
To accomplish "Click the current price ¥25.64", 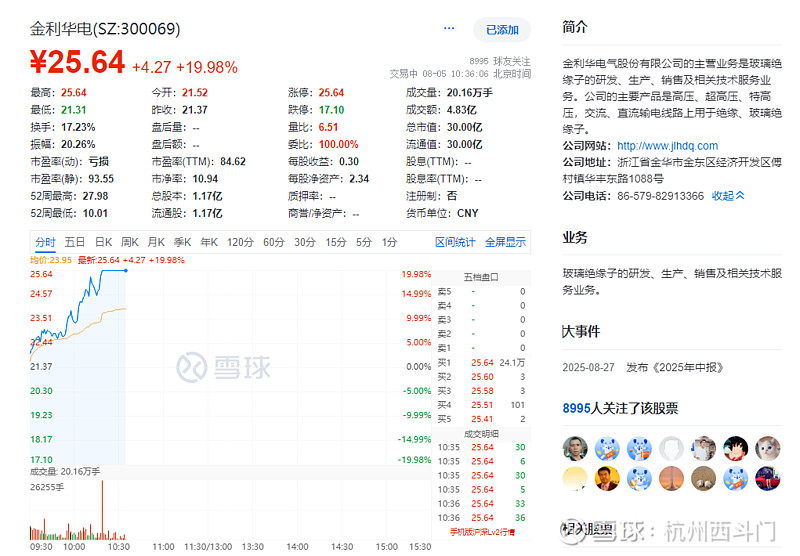I will point(78,62).
